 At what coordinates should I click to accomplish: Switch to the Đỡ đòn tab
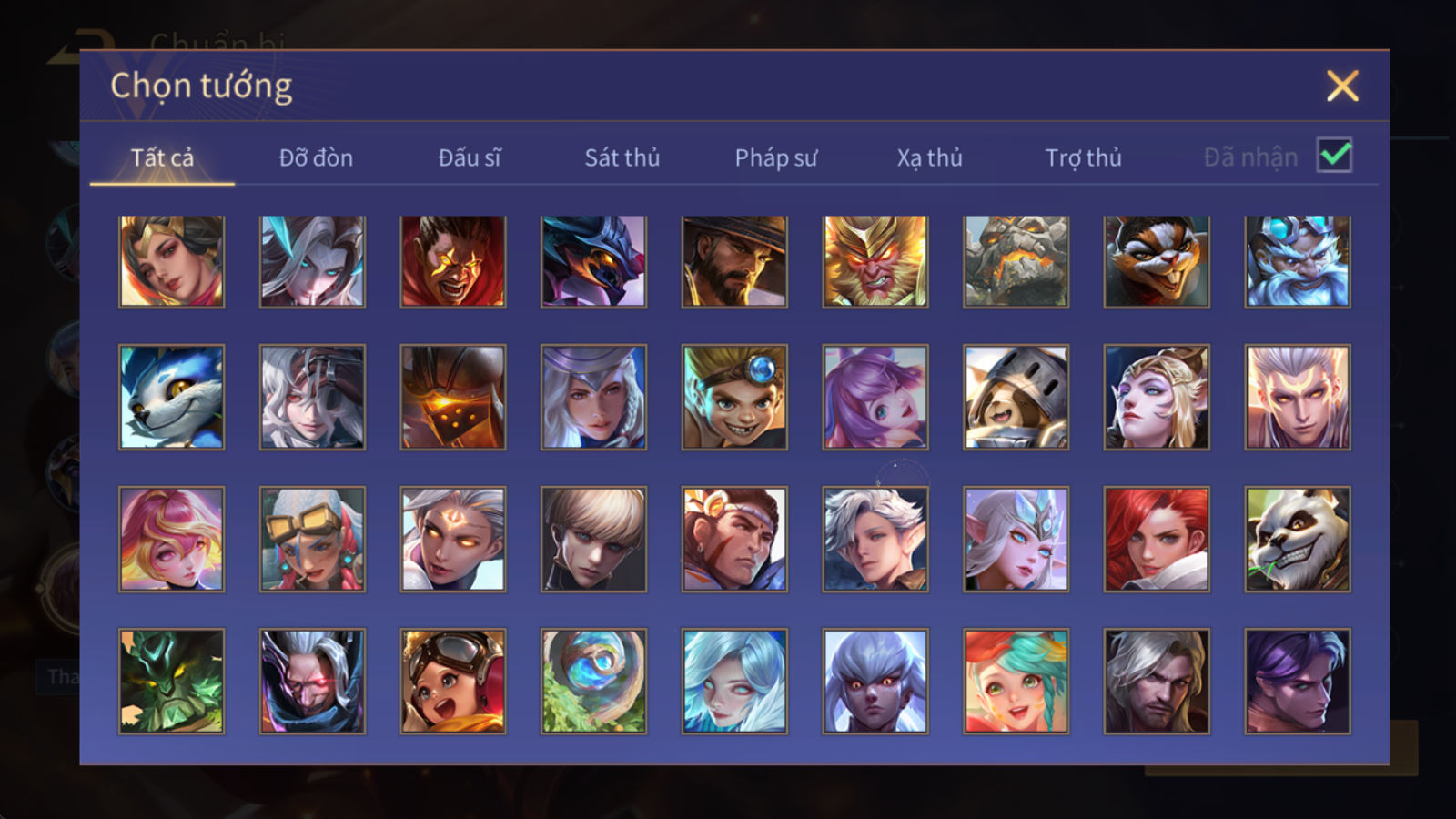316,157
